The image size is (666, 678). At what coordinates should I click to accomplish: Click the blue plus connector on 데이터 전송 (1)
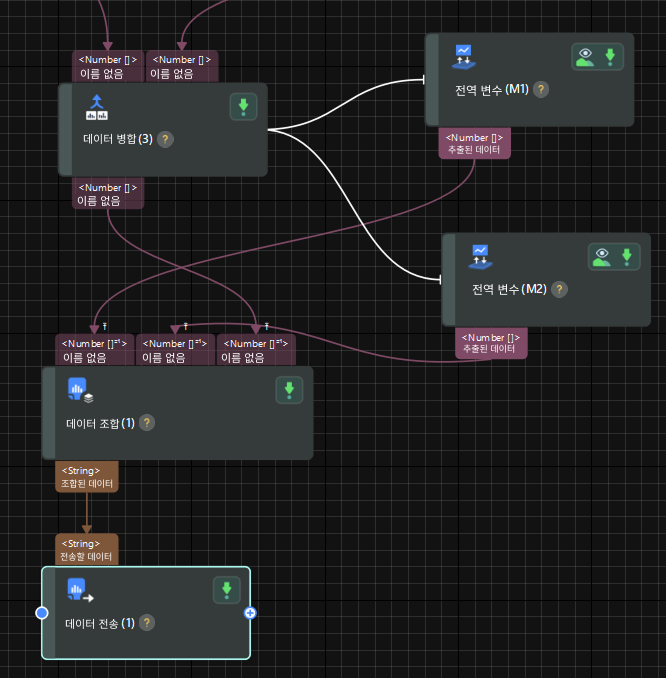coord(250,613)
